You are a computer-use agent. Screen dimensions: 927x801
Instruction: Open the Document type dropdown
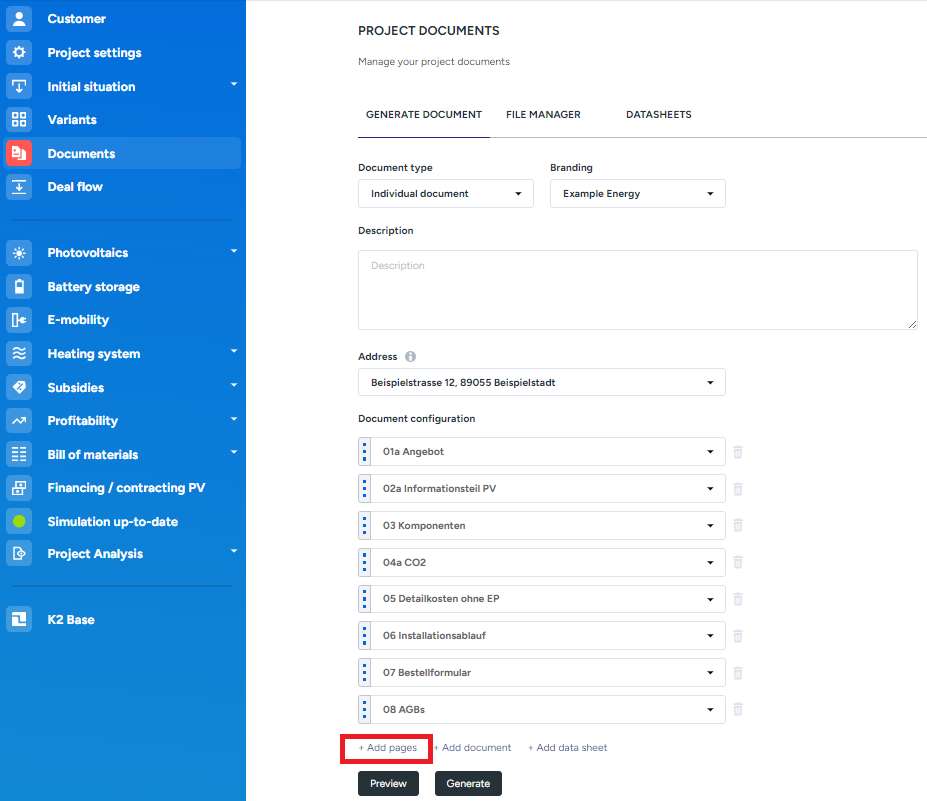445,194
